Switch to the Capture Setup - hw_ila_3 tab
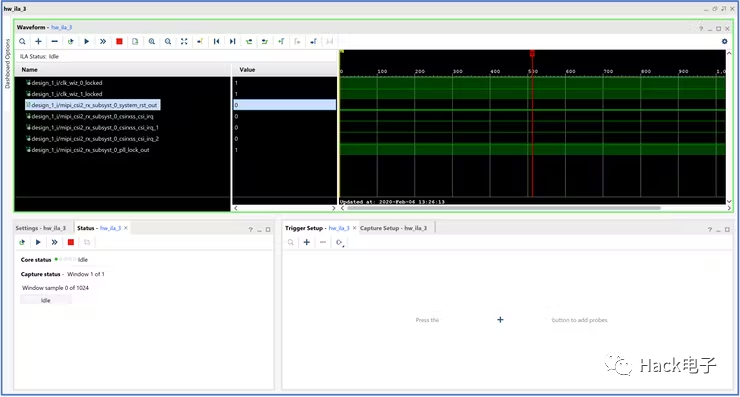The image size is (740, 397). click(x=393, y=228)
